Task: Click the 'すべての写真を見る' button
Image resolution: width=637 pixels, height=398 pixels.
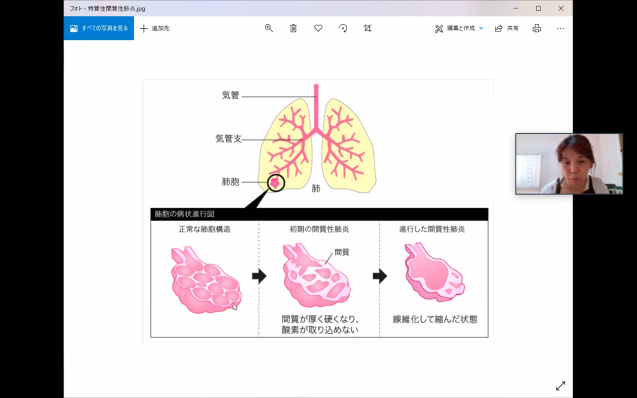Action: point(99,28)
